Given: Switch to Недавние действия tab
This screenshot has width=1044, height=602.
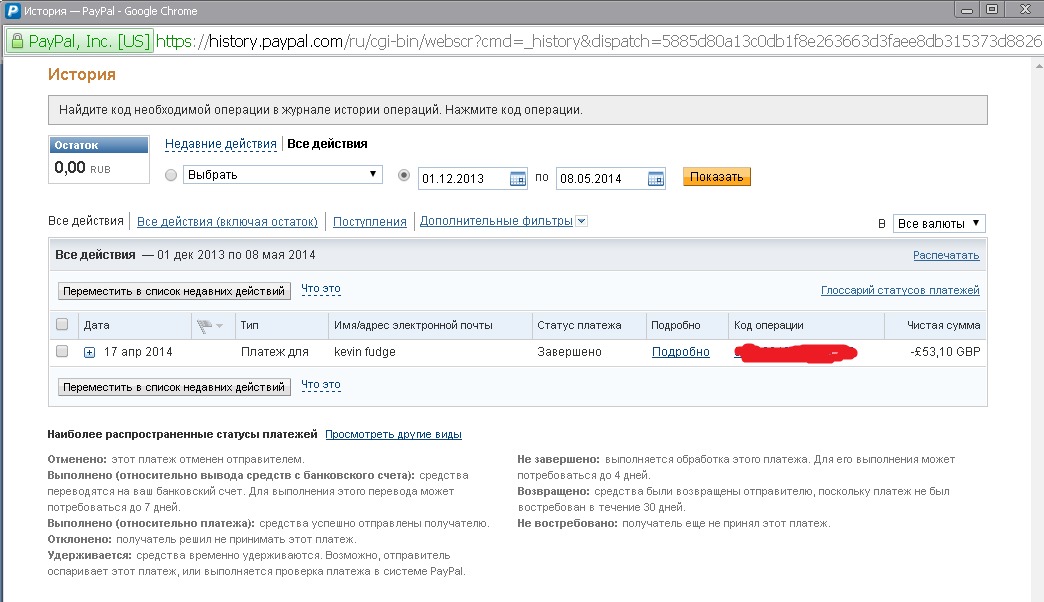Looking at the screenshot, I should (220, 144).
